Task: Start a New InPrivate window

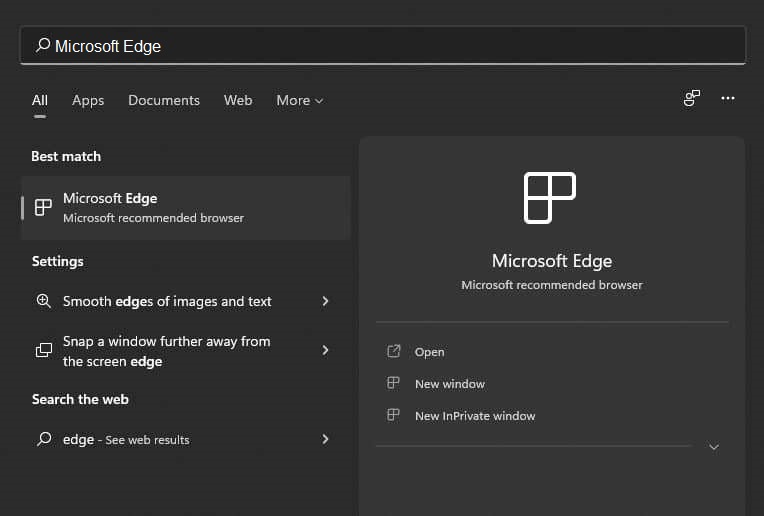Action: pyautogui.click(x=475, y=416)
